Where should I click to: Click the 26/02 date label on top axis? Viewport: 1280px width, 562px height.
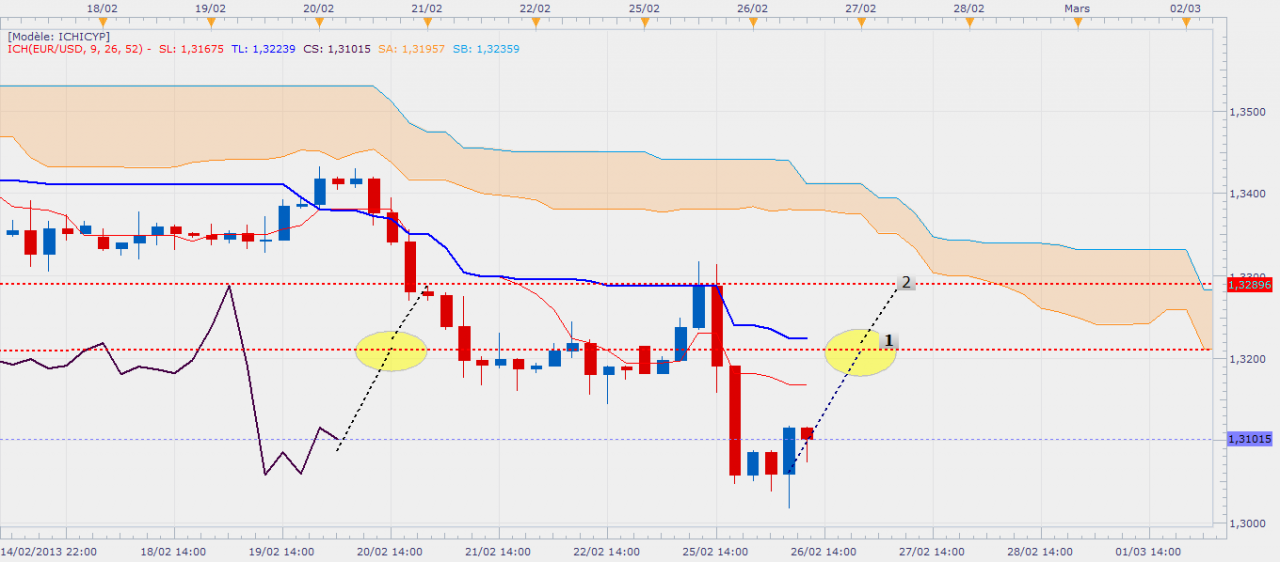(752, 8)
